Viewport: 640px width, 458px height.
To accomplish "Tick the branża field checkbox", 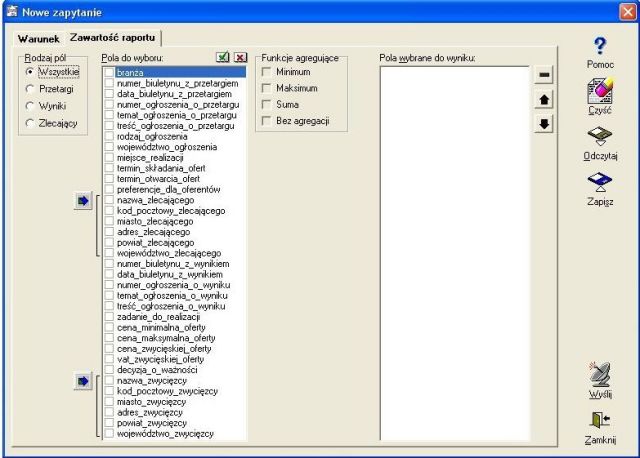I will [109, 73].
